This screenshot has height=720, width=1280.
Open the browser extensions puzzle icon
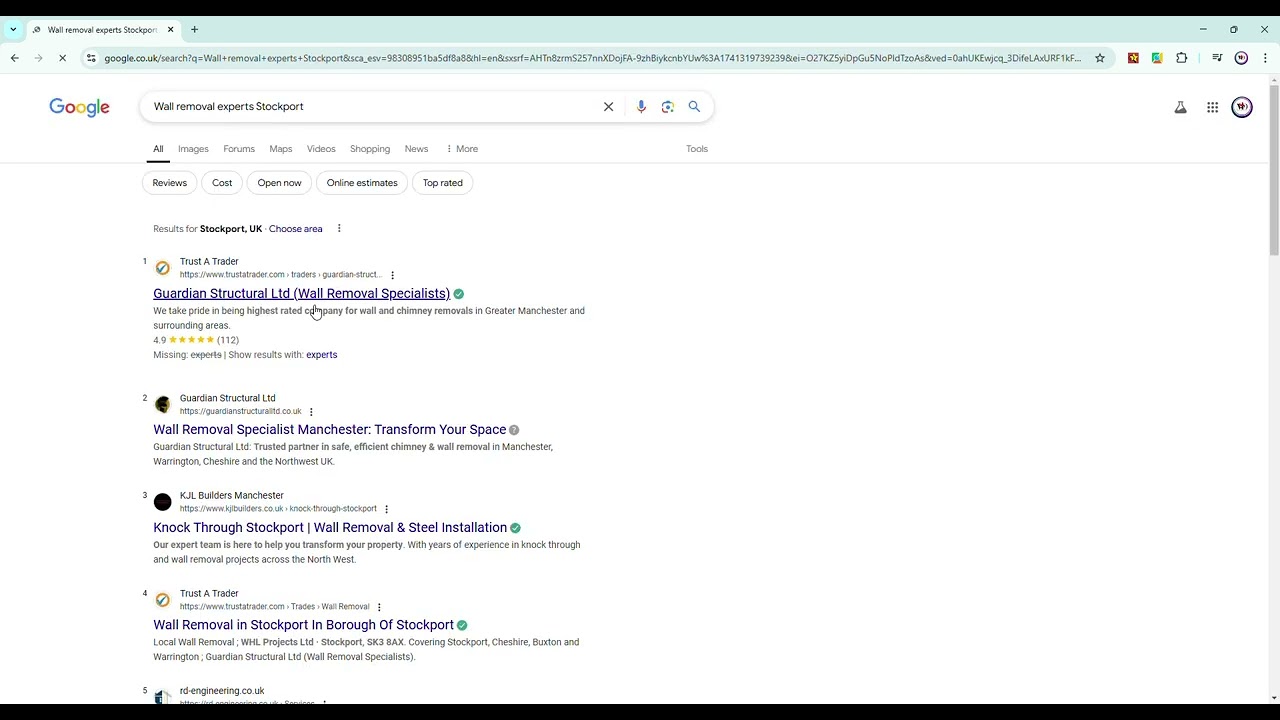tap(1181, 58)
